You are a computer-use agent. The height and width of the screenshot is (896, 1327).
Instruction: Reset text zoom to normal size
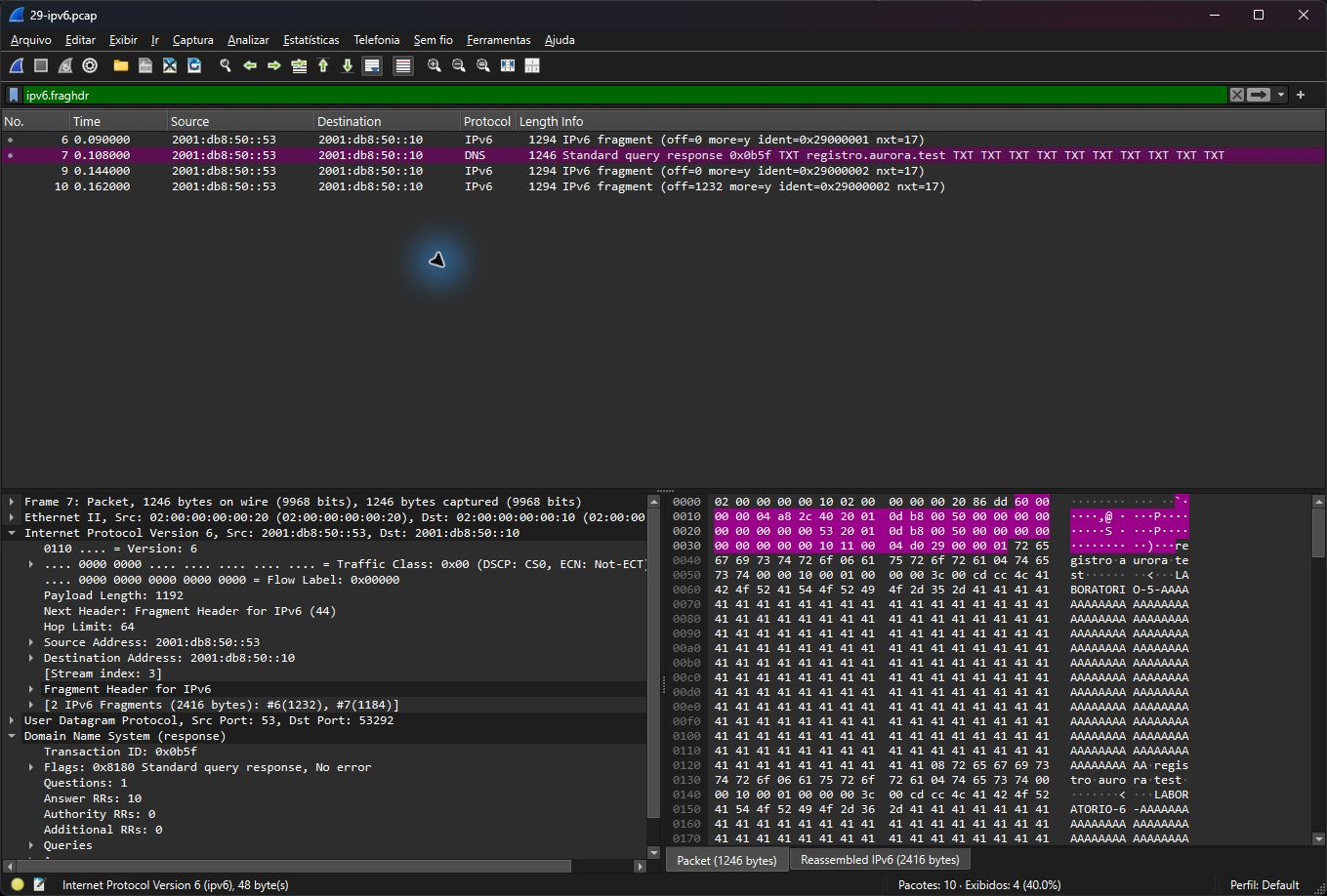pos(483,65)
